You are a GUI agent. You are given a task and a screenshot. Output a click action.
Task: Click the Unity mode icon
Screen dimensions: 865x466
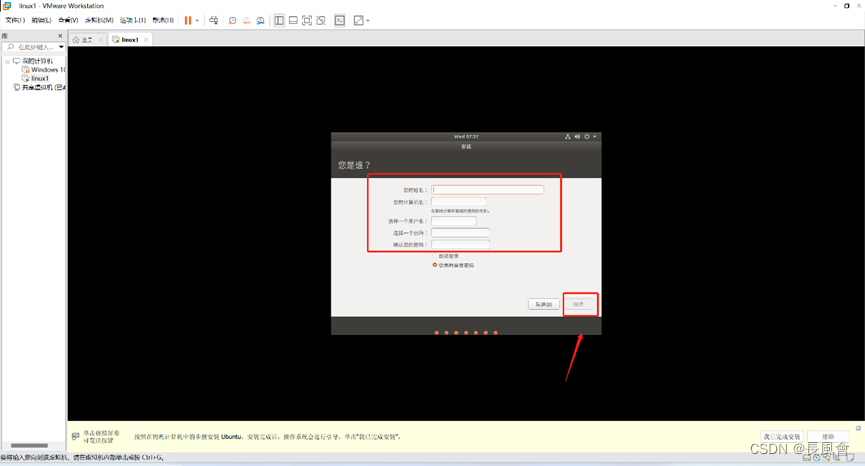[x=321, y=20]
